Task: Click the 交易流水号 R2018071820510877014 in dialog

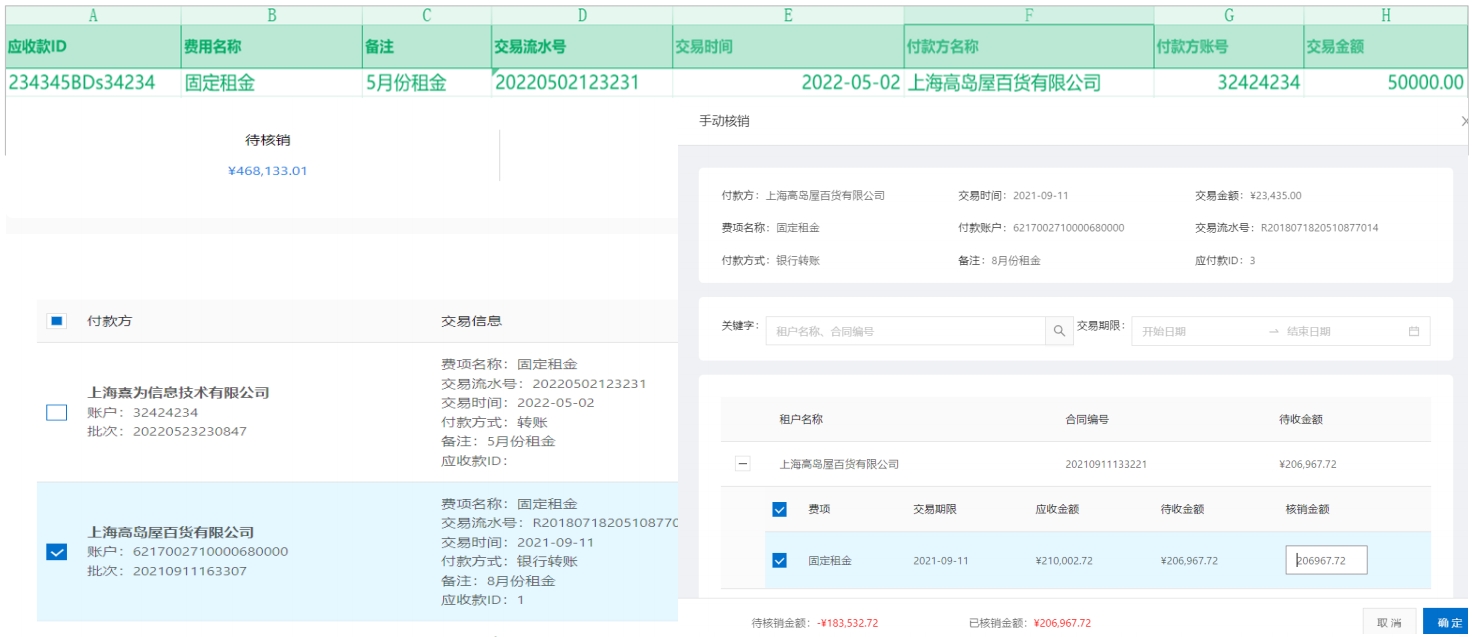Action: pyautogui.click(x=1319, y=228)
